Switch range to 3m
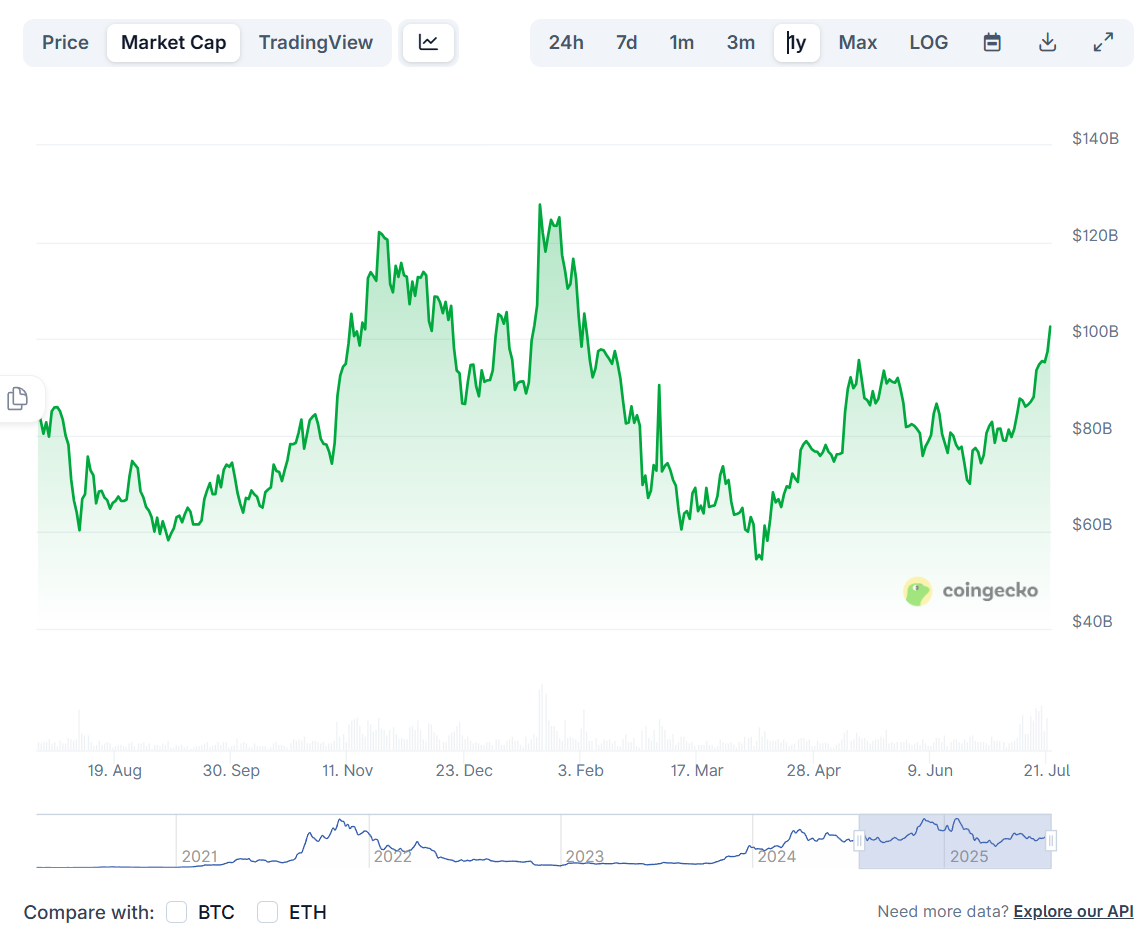 pyautogui.click(x=740, y=43)
